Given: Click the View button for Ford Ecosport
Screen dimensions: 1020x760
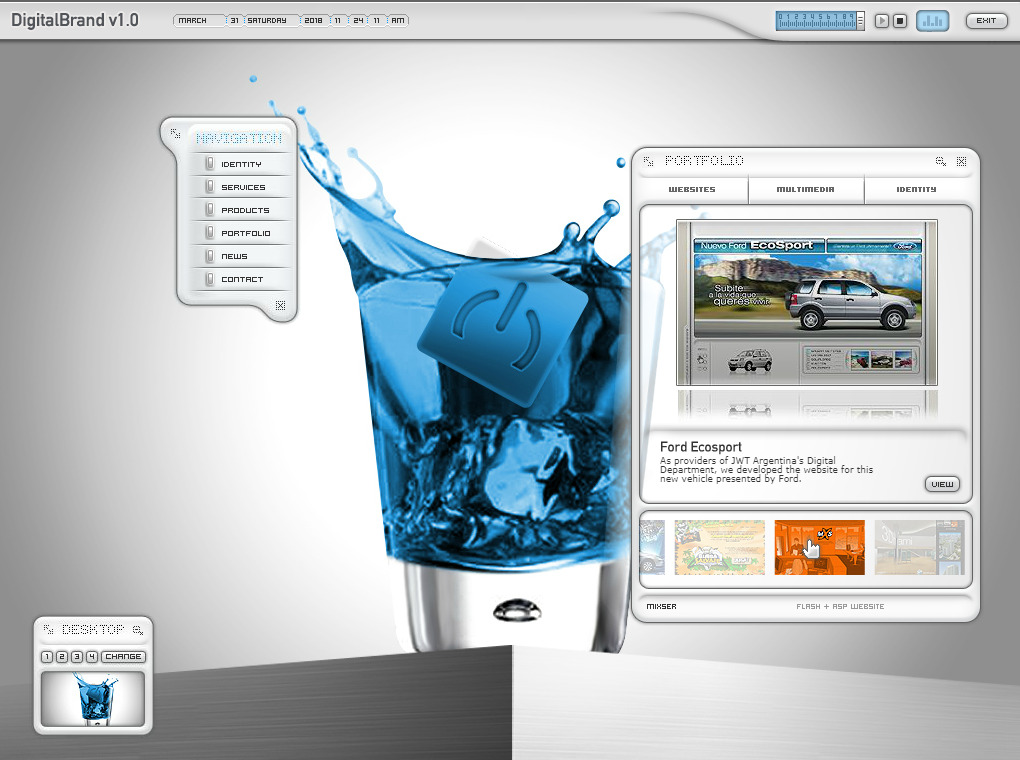Looking at the screenshot, I should [x=942, y=484].
